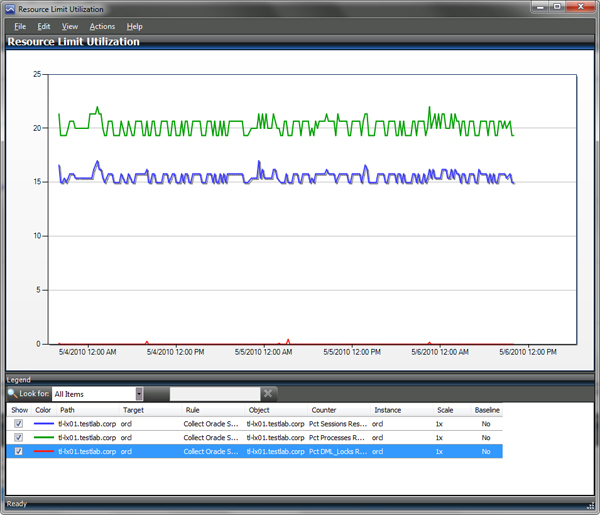Open the All Items dropdown
Image resolution: width=600 pixels, height=515 pixels.
click(x=139, y=394)
